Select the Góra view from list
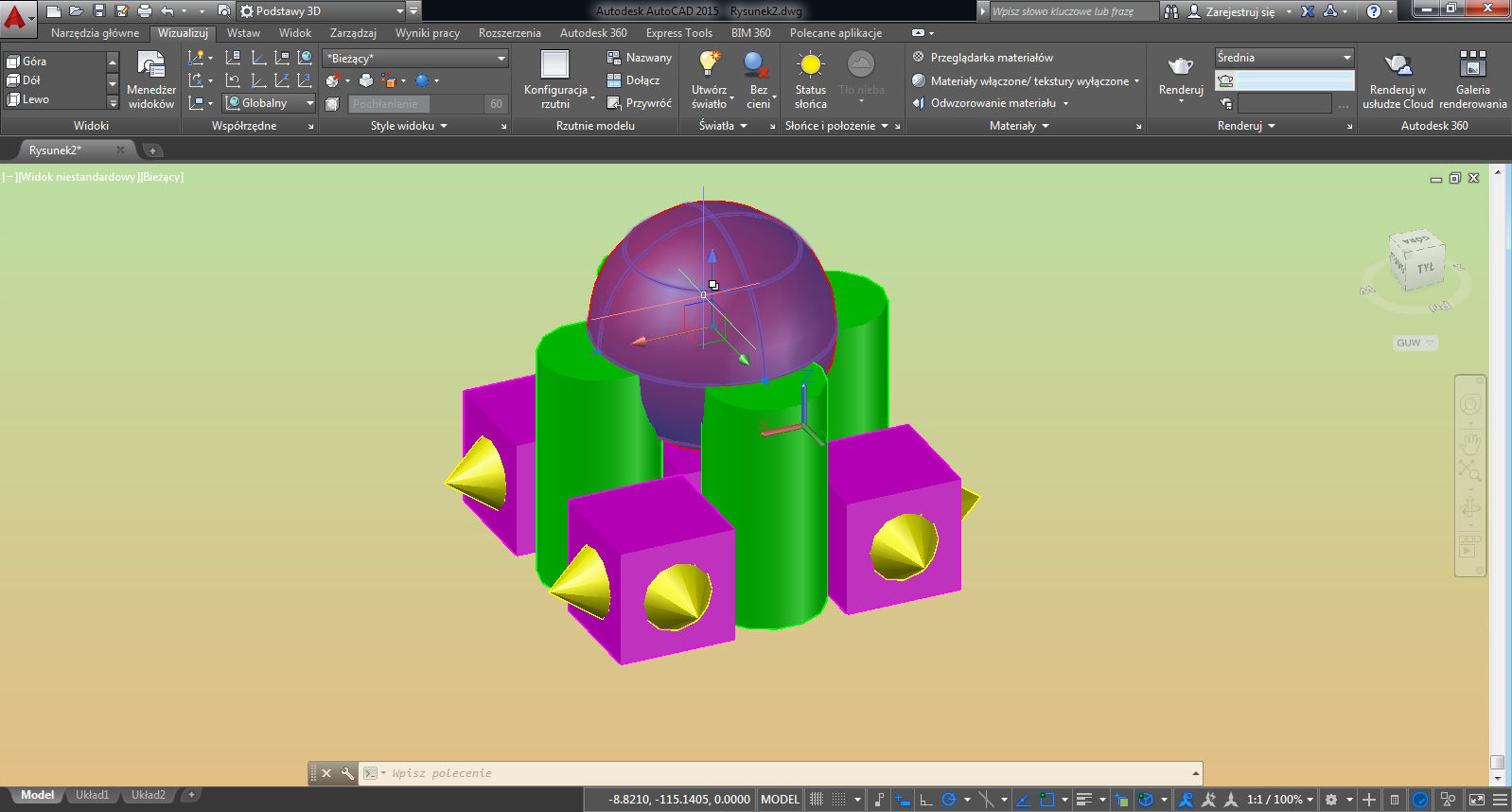The image size is (1512, 812). point(35,62)
